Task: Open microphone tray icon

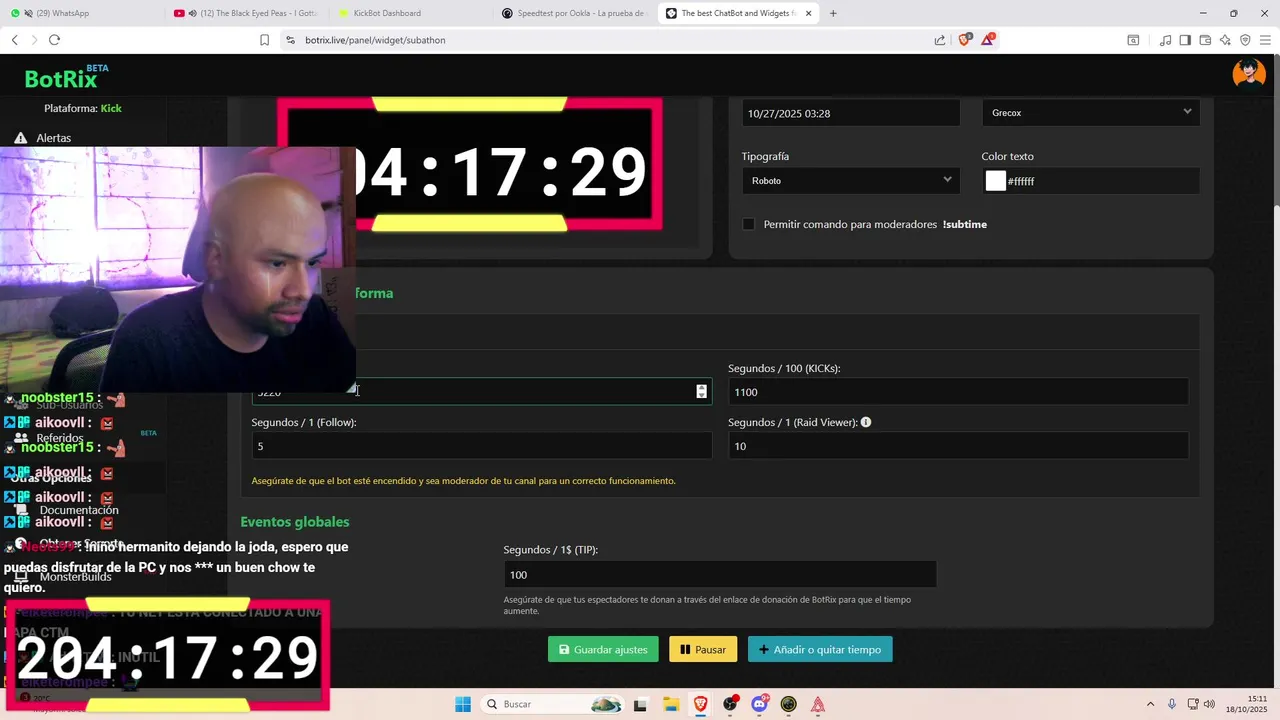Action: click(x=1172, y=704)
